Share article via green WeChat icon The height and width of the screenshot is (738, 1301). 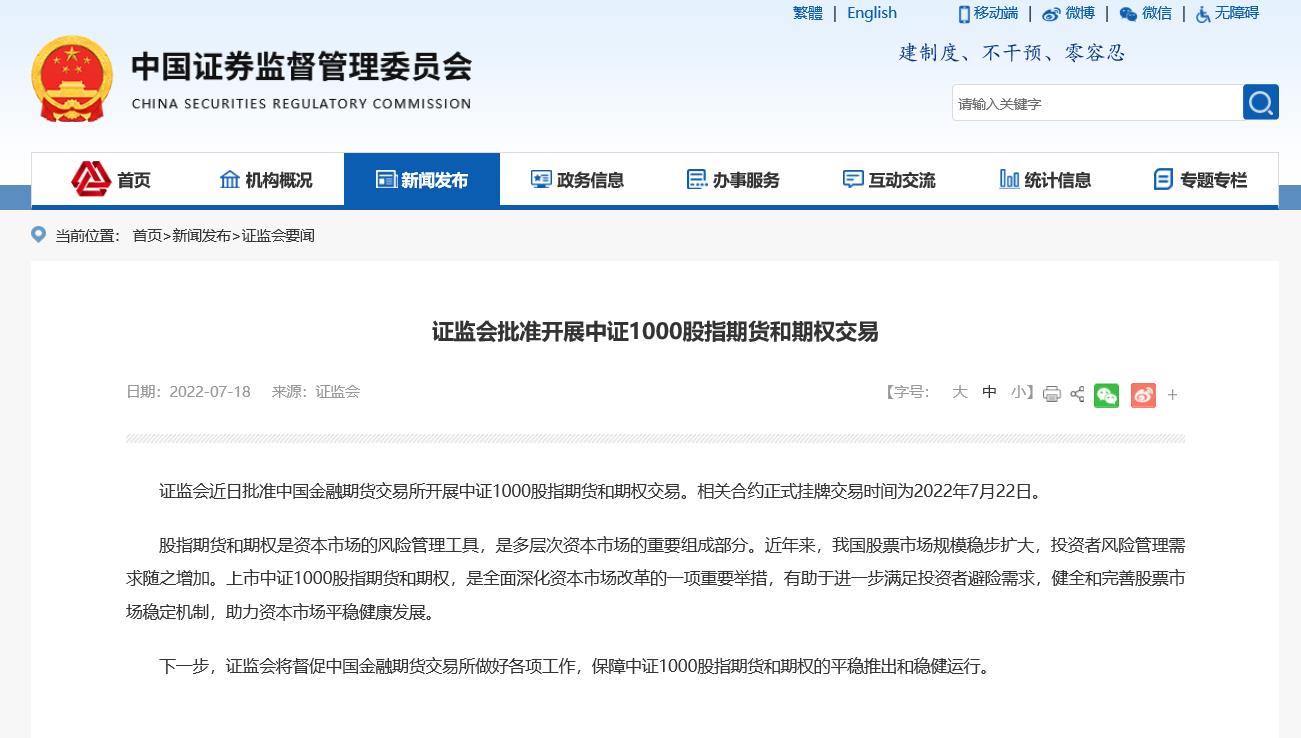(x=1106, y=395)
